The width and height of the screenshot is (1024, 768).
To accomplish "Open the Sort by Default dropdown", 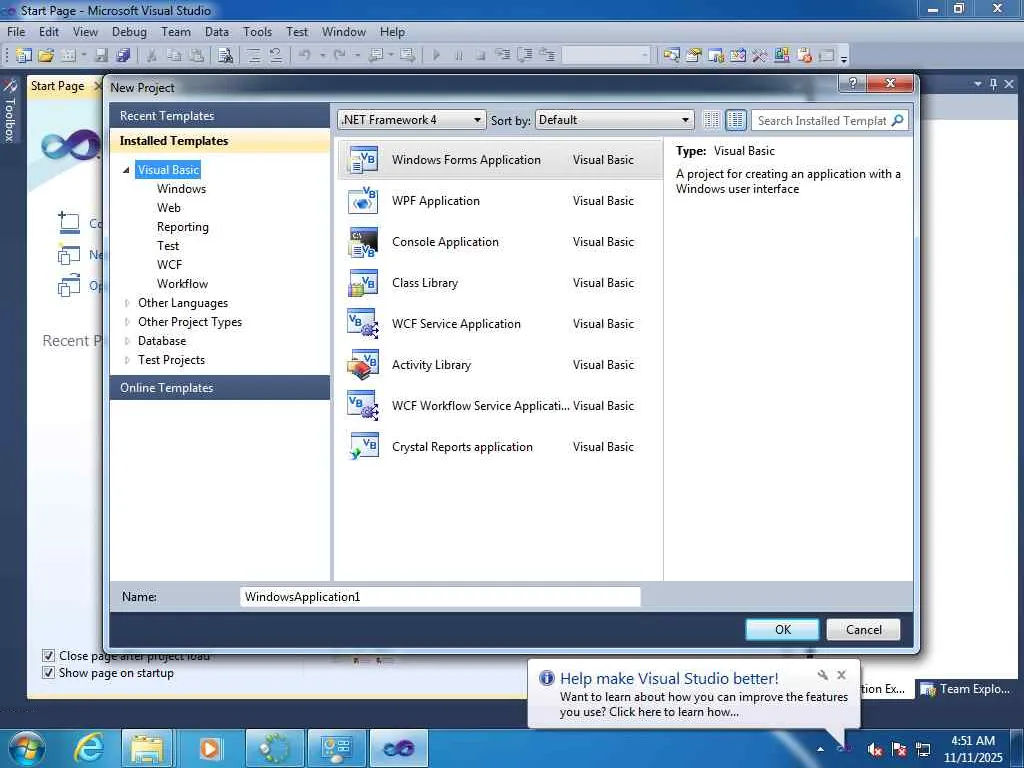I will 614,120.
